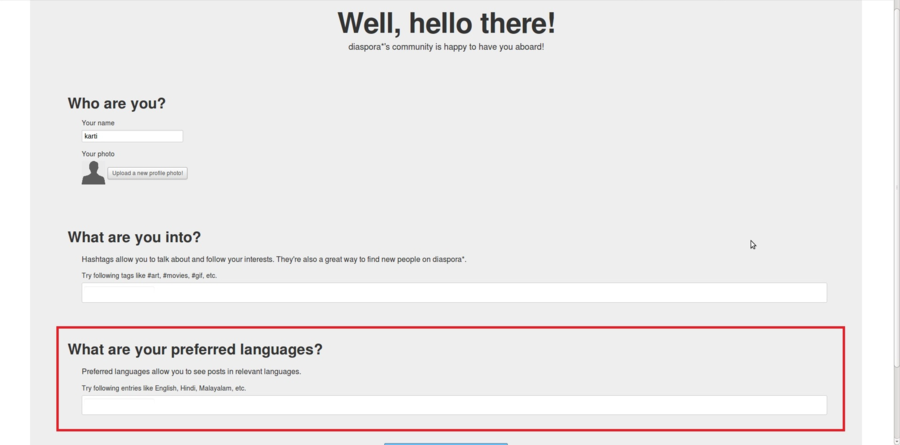This screenshot has height=445, width=900.
Task: Click the Try following entries like English hint
Action: pos(164,388)
